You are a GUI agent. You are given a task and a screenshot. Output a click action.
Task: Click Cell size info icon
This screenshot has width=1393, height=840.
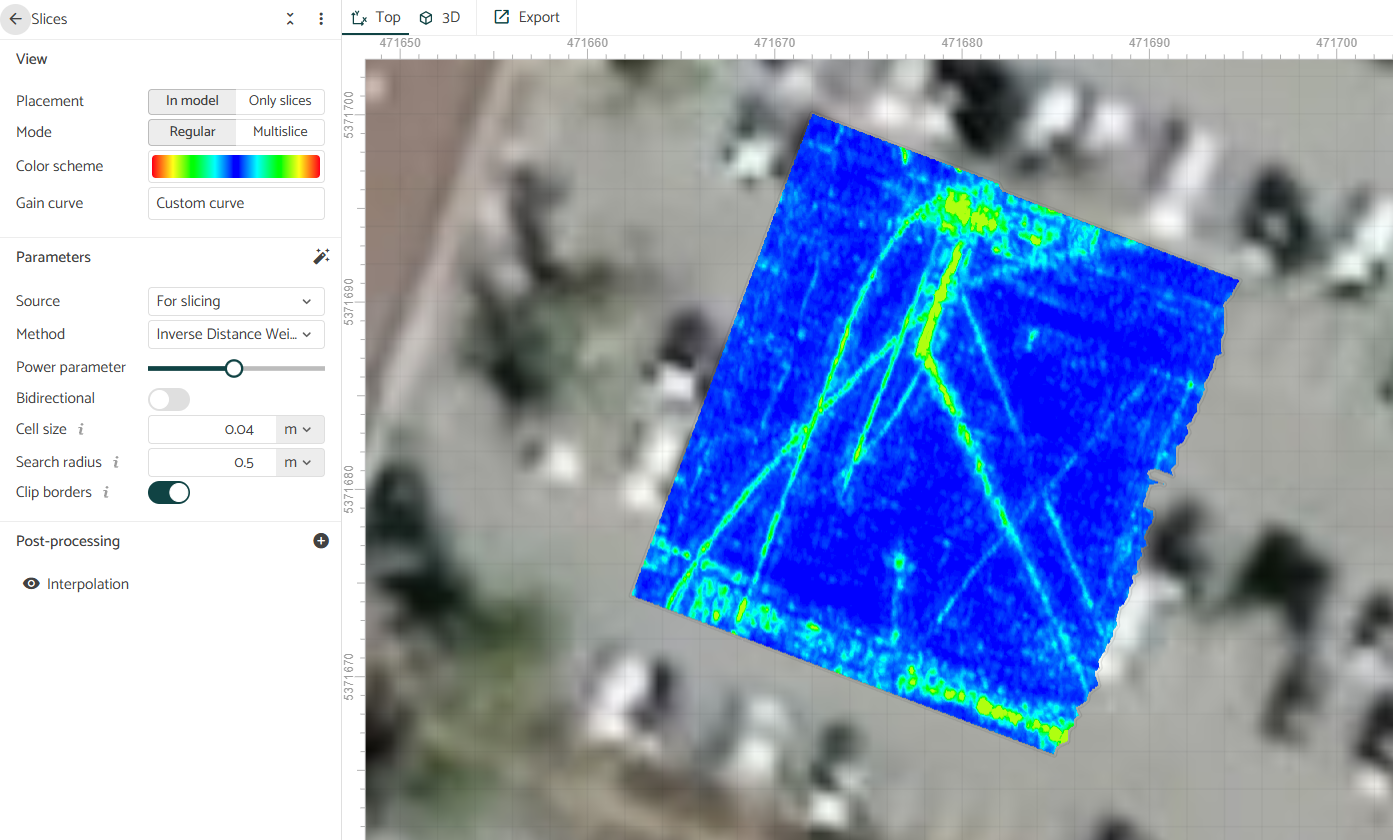[x=81, y=429]
